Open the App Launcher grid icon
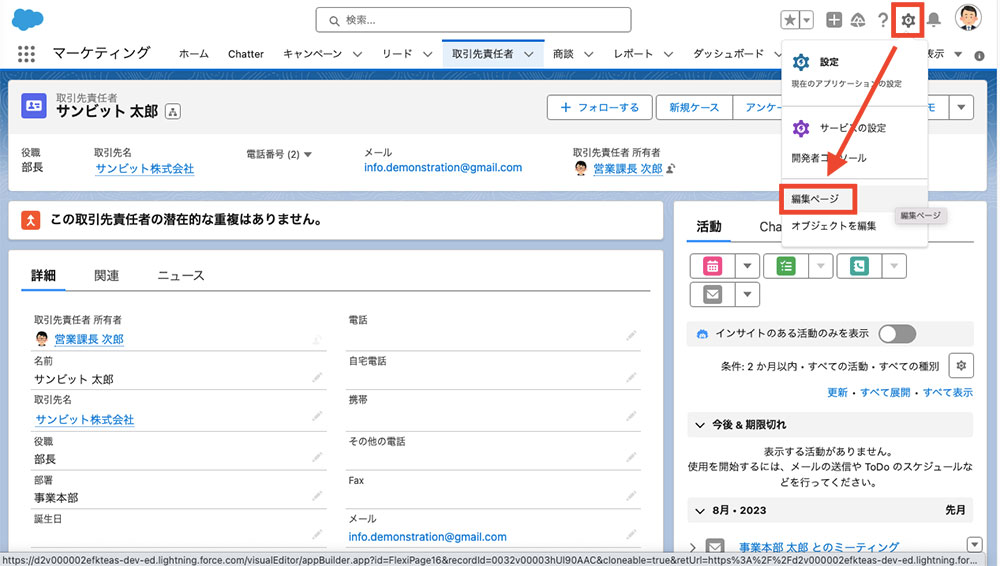 click(26, 54)
